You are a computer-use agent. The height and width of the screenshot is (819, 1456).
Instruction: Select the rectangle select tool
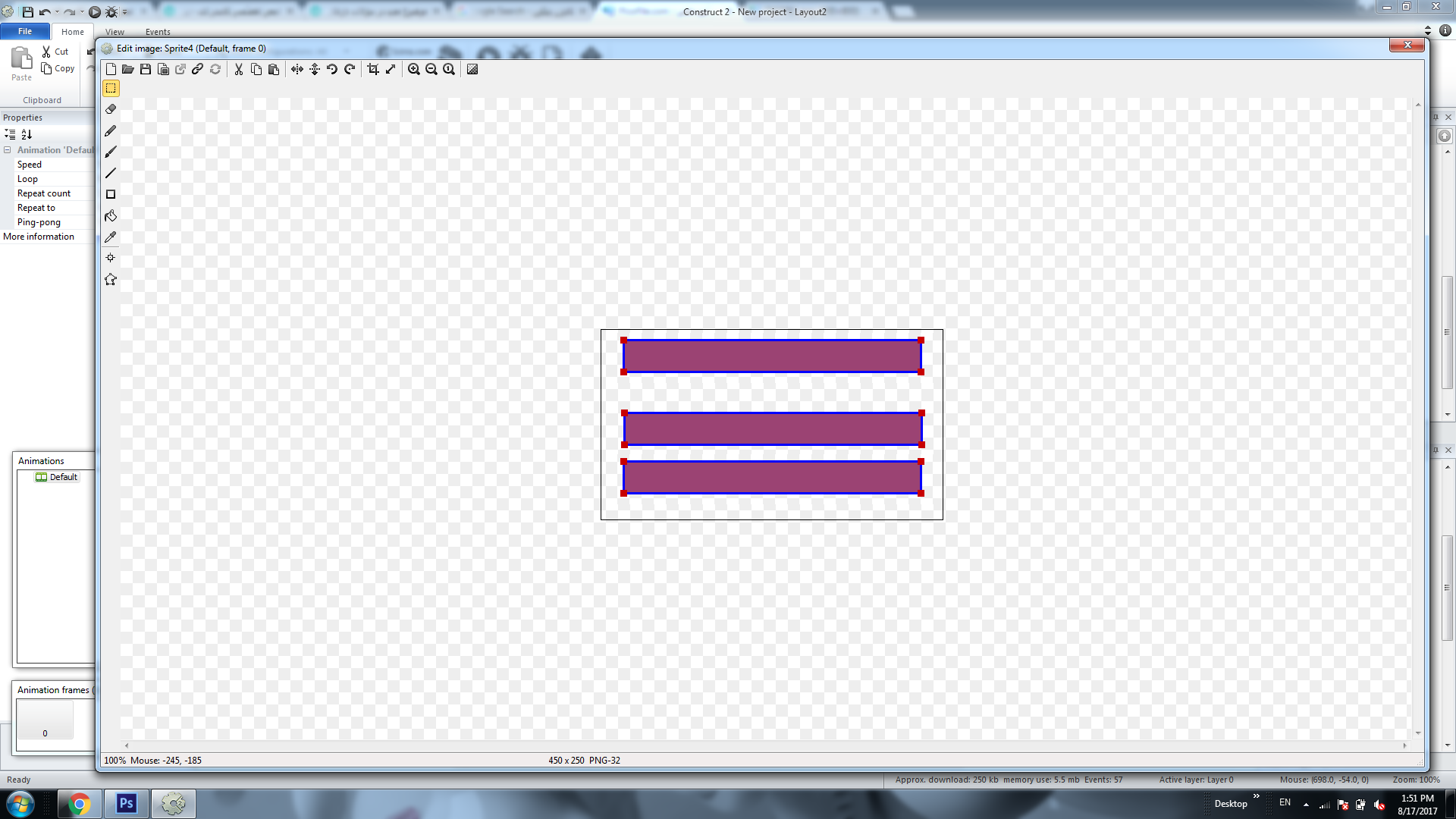pos(111,88)
